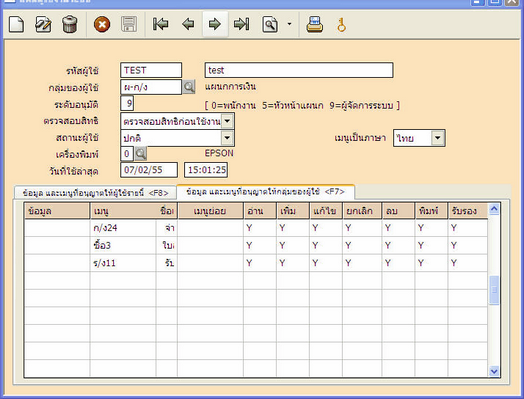The image size is (524, 399).
Task: Go to previous record left arrow
Action: (x=188, y=24)
